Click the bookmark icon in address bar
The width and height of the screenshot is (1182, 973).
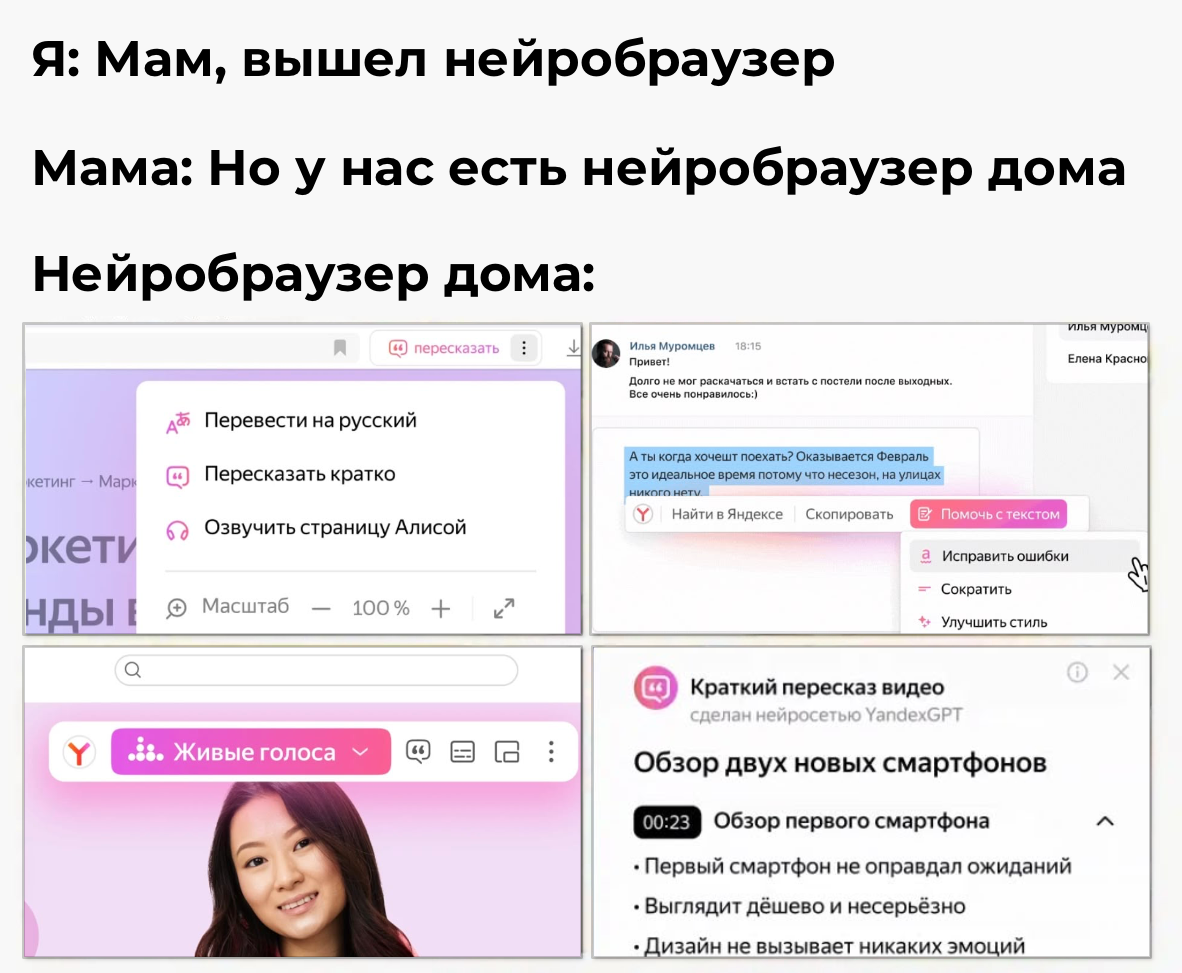(x=340, y=347)
